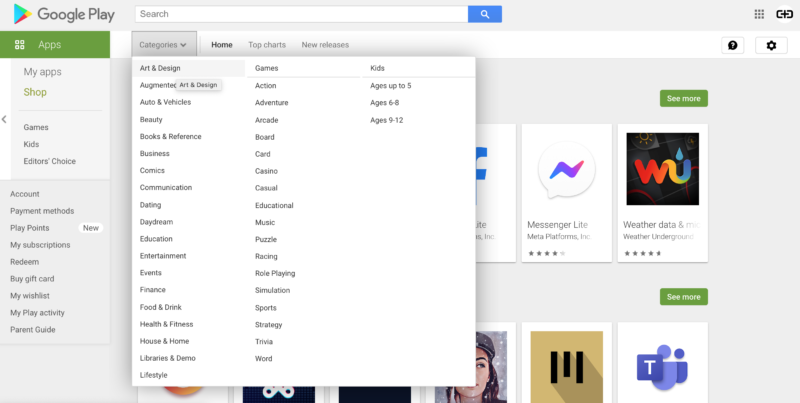
Task: Switch to the Top charts tab
Action: coord(267,45)
